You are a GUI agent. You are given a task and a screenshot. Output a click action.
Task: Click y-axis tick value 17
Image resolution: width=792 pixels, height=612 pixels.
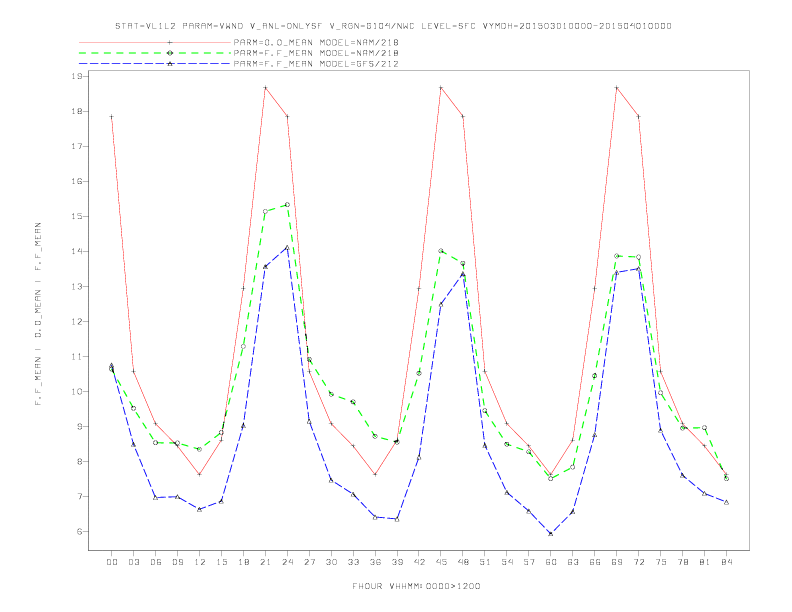pos(77,146)
